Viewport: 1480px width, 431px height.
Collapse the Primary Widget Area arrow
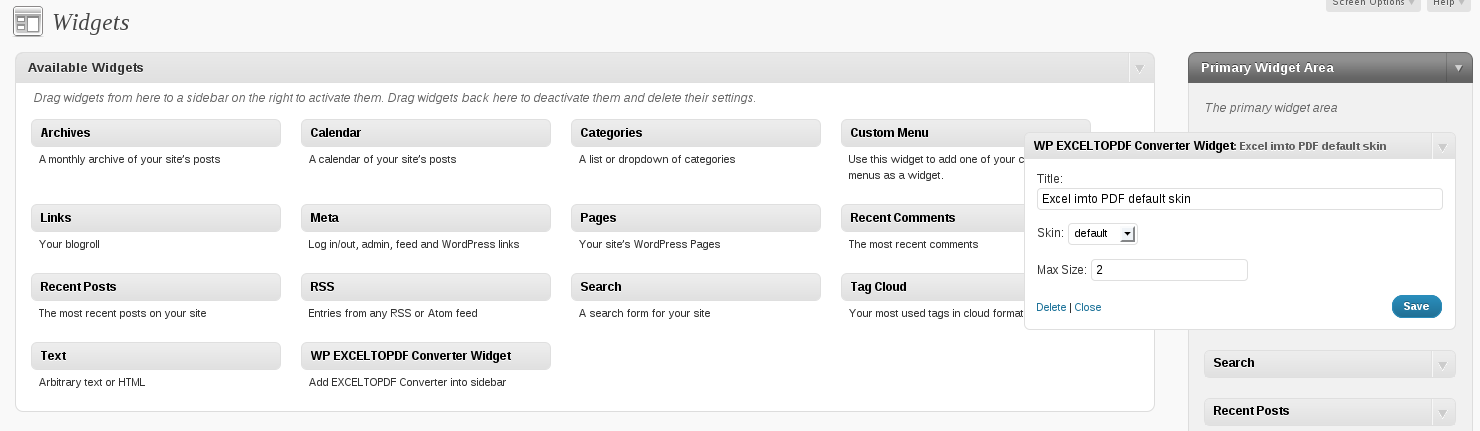pyautogui.click(x=1459, y=68)
